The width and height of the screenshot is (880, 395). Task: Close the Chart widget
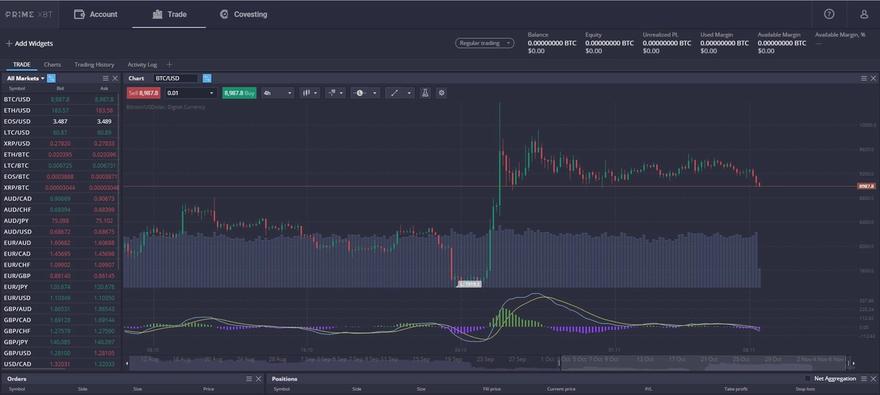873,79
